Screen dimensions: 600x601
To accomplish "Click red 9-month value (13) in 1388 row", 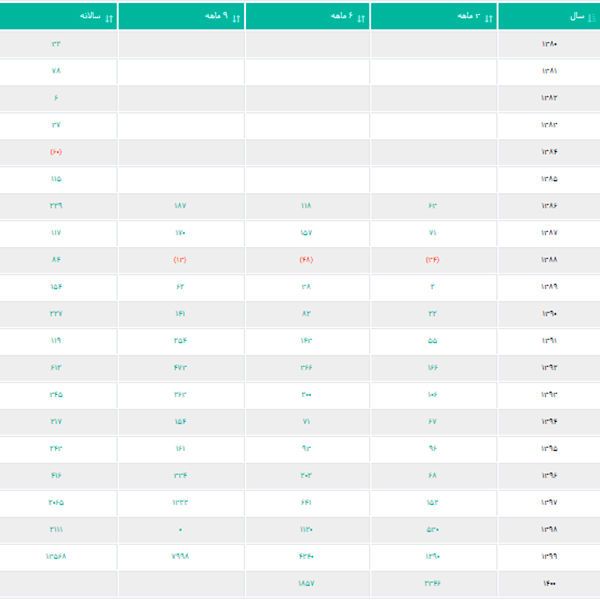I will [x=180, y=260].
